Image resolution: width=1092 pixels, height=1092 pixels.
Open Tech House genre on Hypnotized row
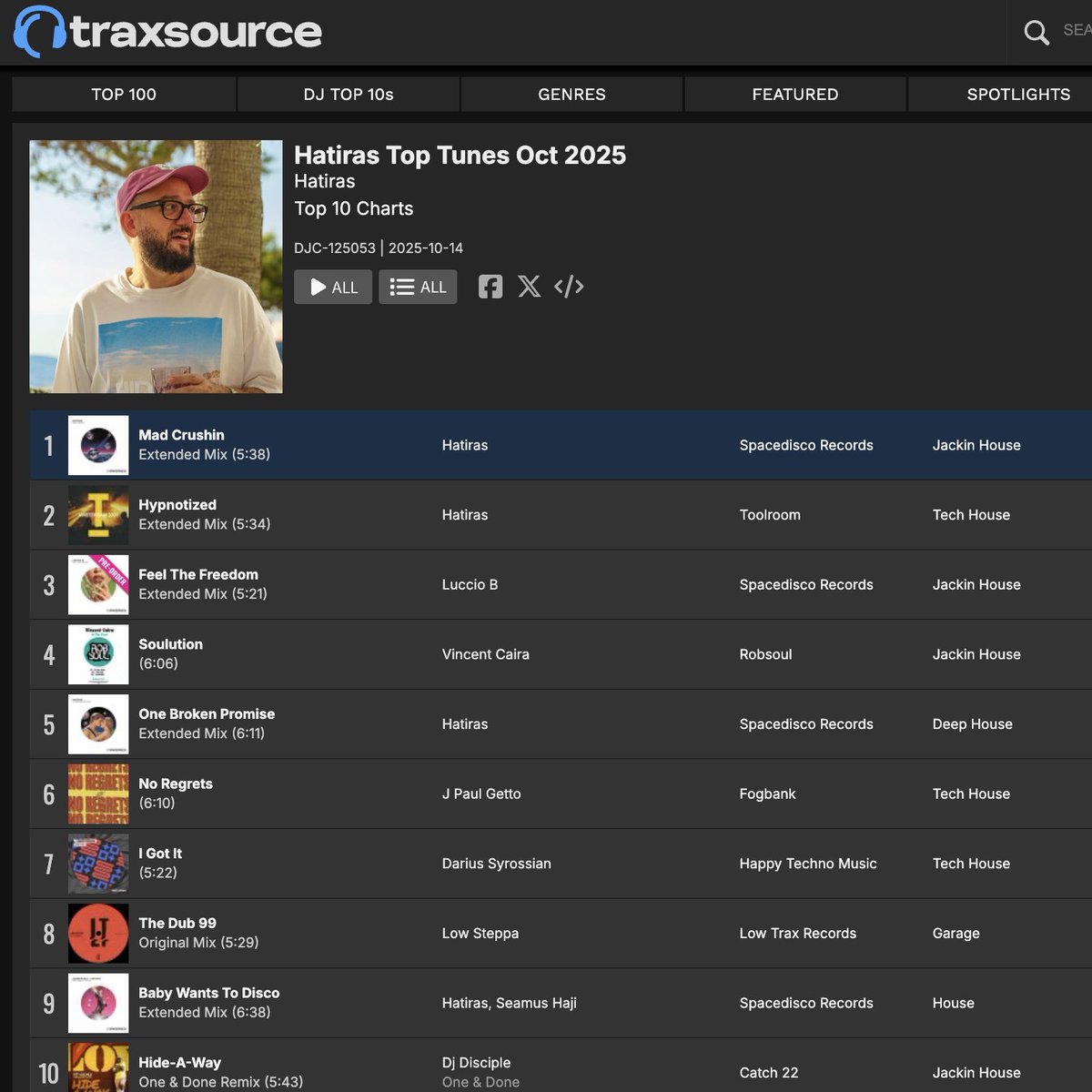click(x=971, y=515)
